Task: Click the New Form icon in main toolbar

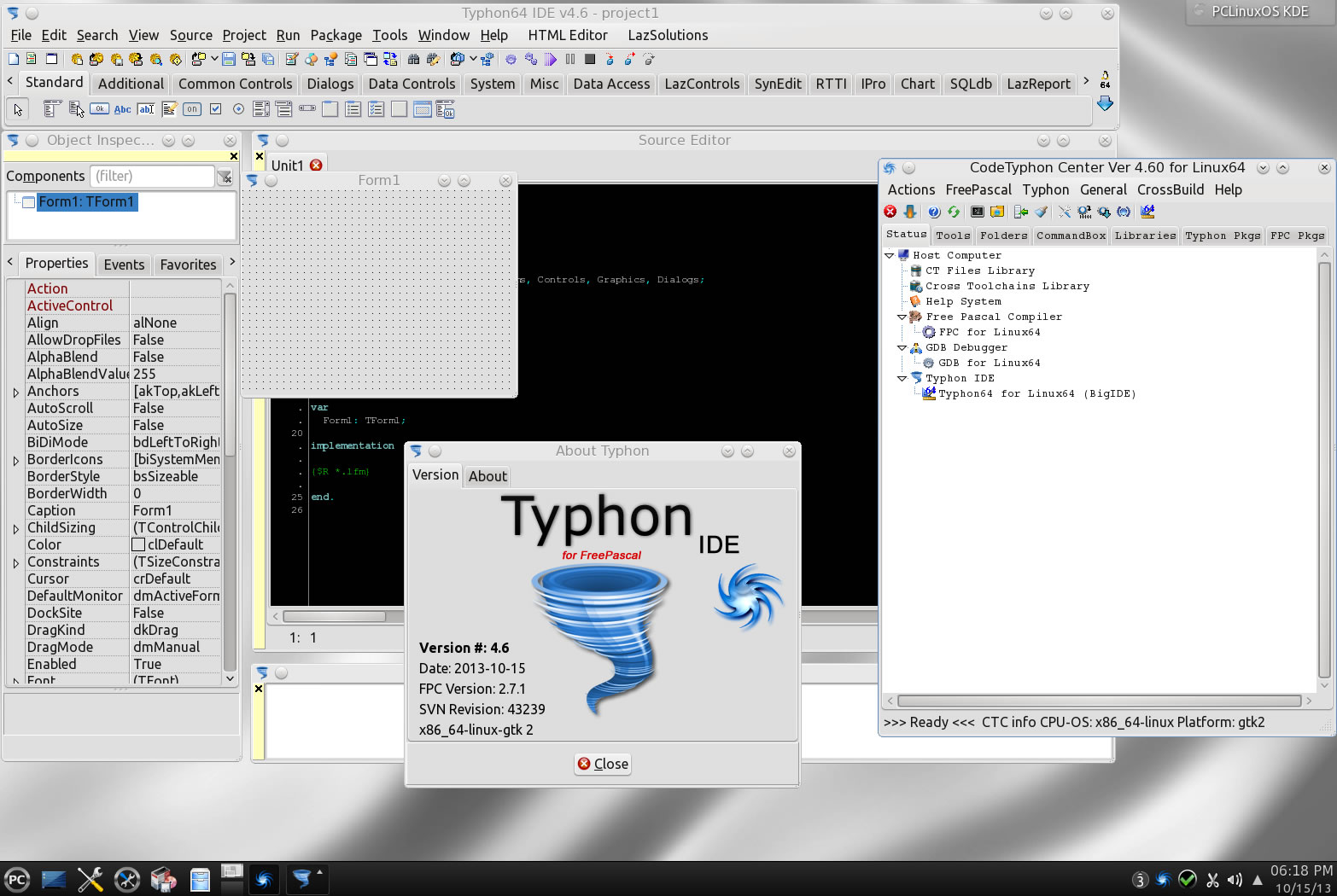Action: point(51,59)
